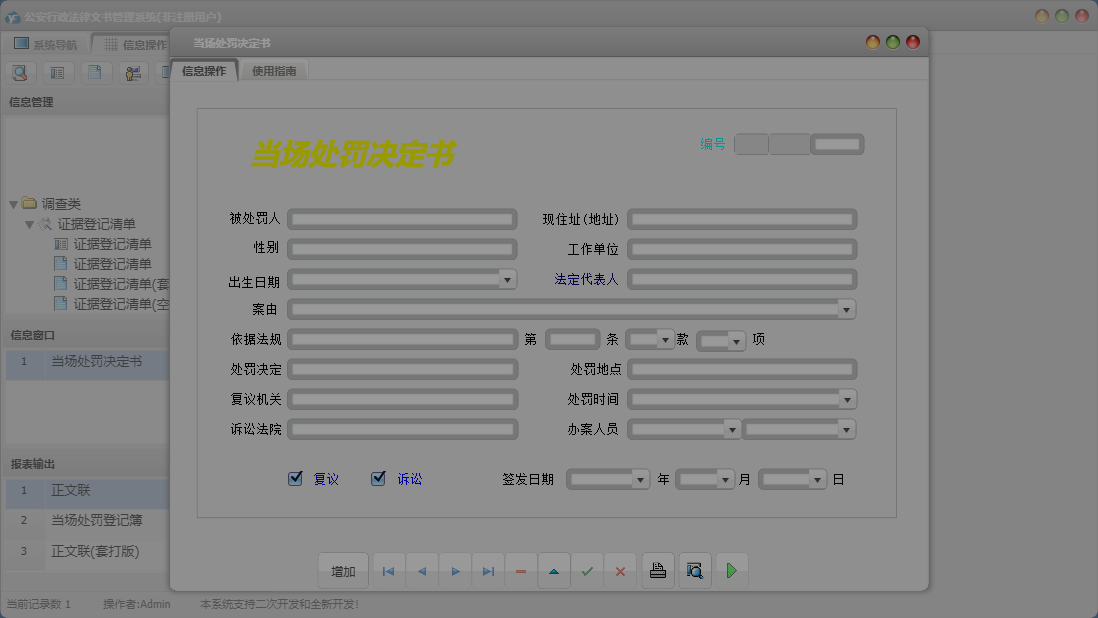Click the green checkmark confirm icon
Viewport: 1098px width, 618px height.
(587, 570)
